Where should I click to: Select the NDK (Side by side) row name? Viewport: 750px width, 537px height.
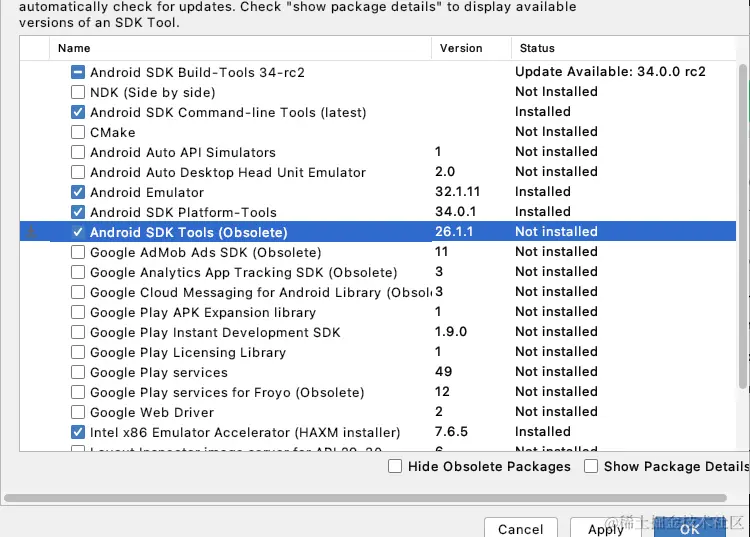click(153, 92)
